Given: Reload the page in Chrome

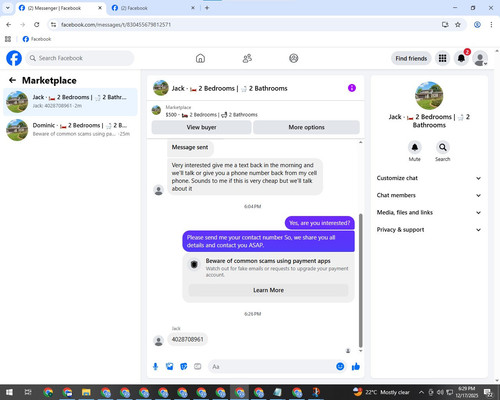Looking at the screenshot, I should pyautogui.click(x=37, y=25).
